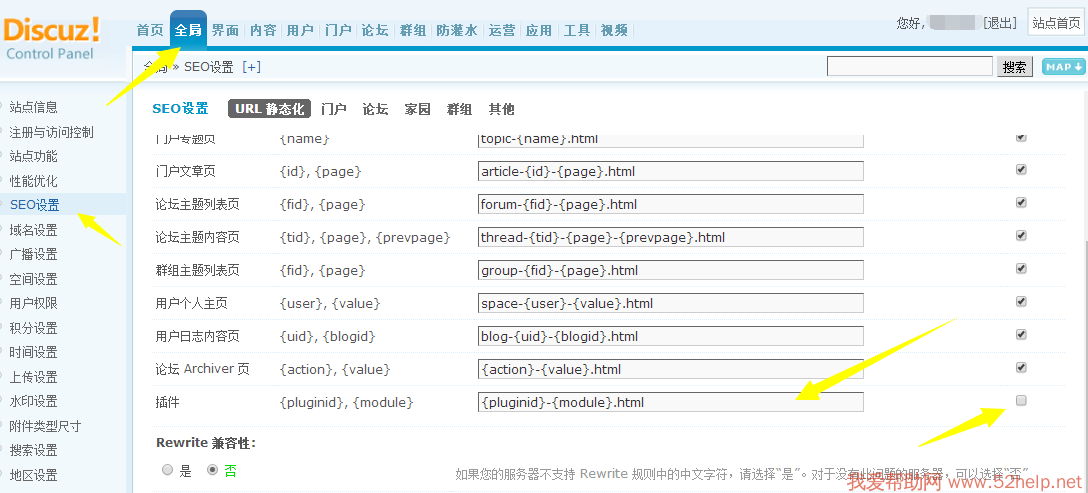
Task: Open 域名设置 in the sidebar
Action: tap(34, 230)
